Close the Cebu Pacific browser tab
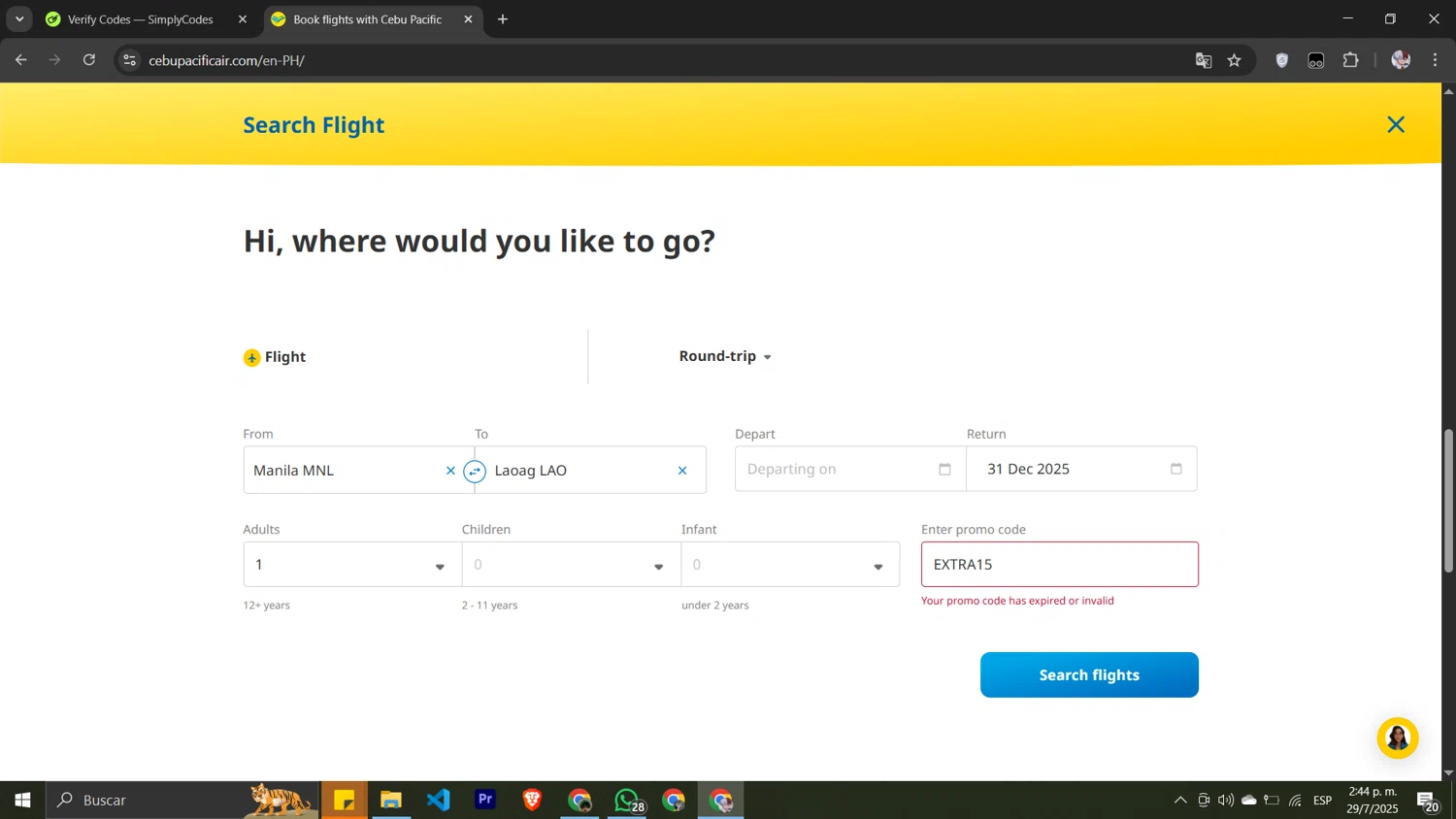This screenshot has height=819, width=1456. pos(468,19)
